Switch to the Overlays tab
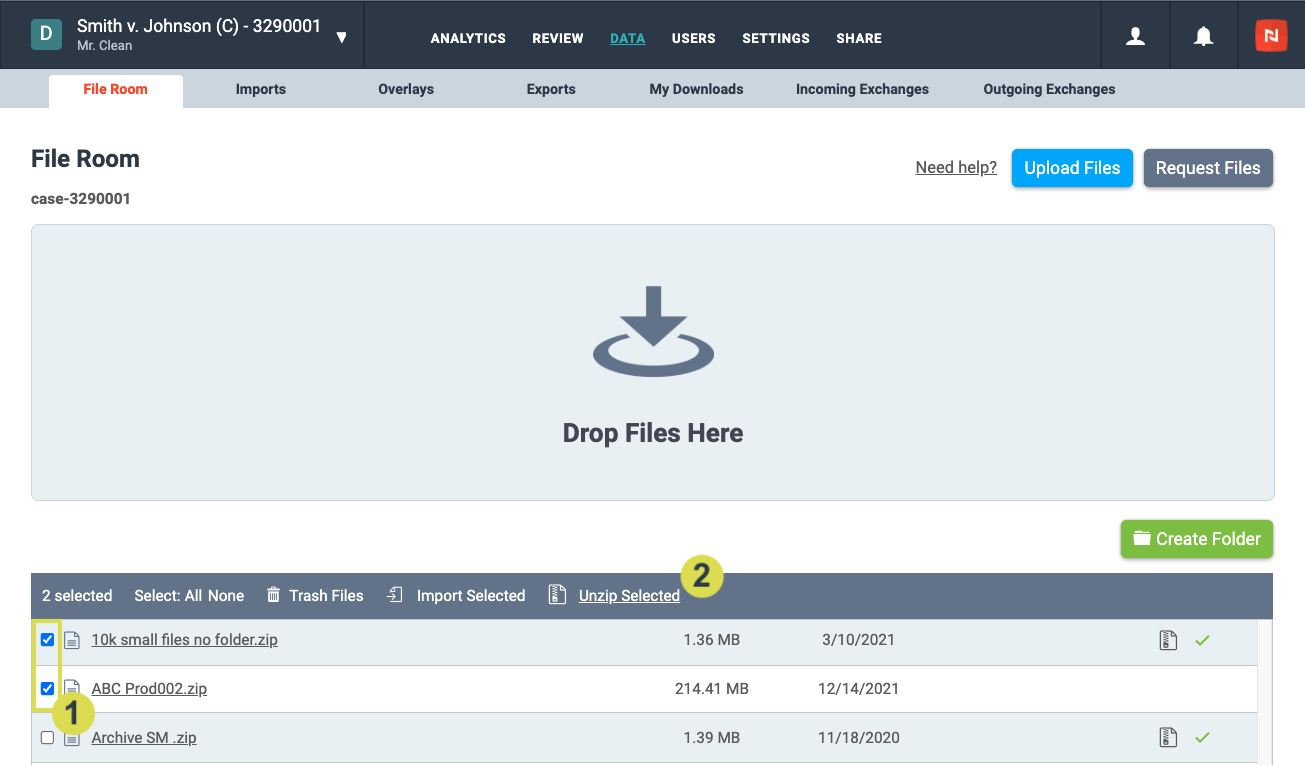 pyautogui.click(x=406, y=89)
